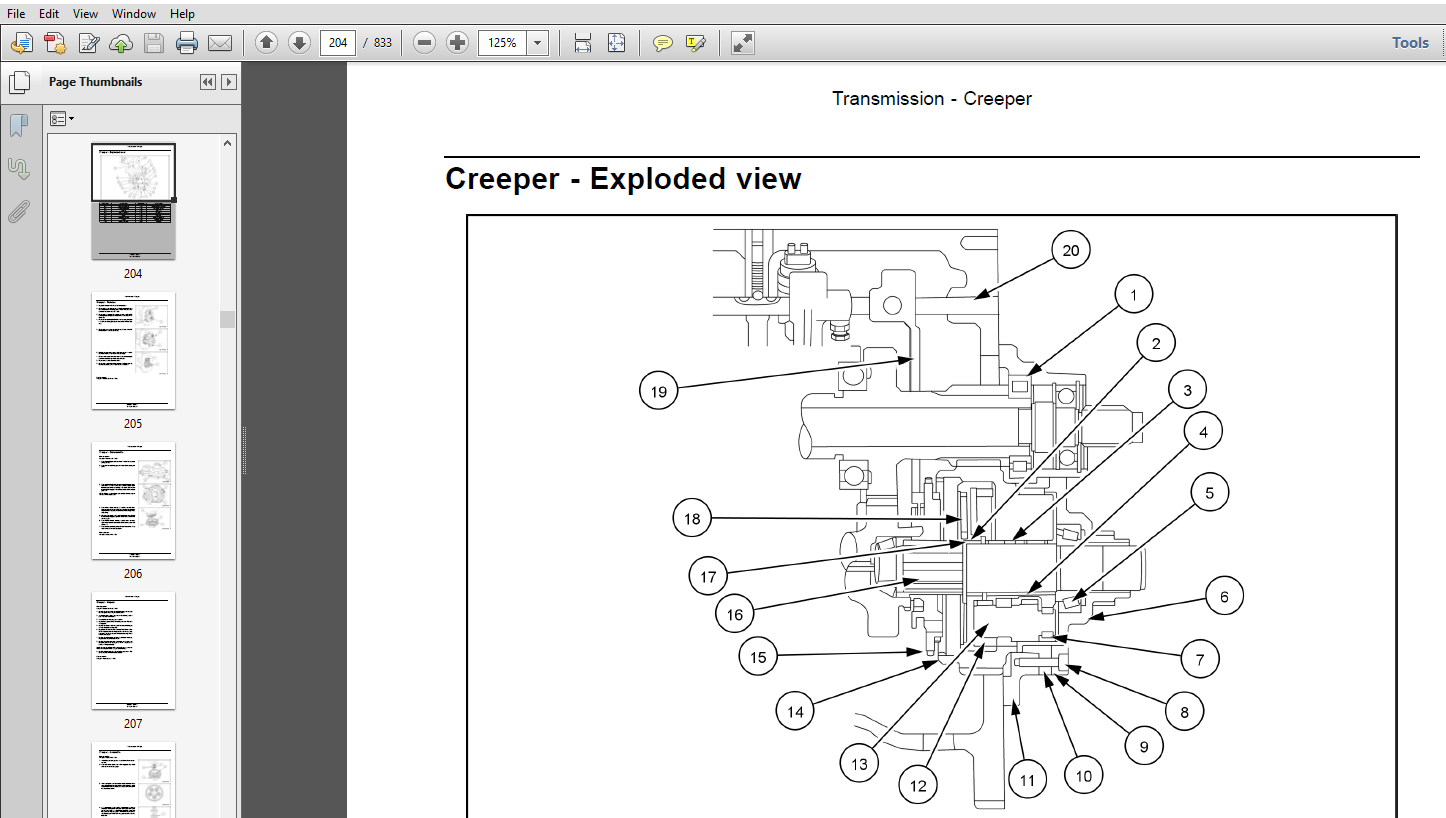This screenshot has width=1446, height=818.
Task: Open the Attachments paperclip panel
Action: 18,211
